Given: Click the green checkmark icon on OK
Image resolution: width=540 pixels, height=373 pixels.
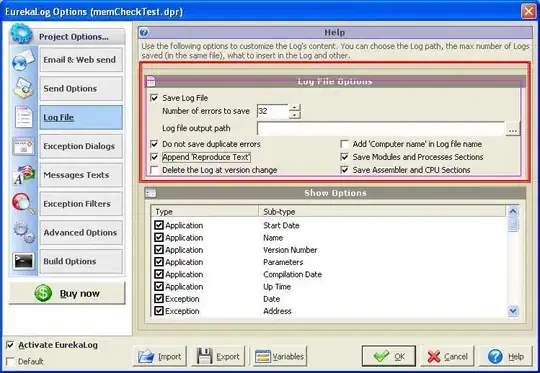Looking at the screenshot, I should (381, 356).
